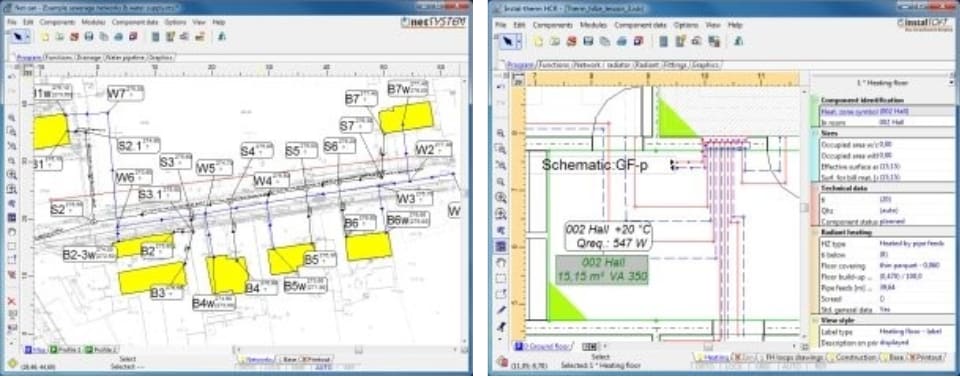Collapse the Component identification section
Viewport: 960px width, 378px height.
(x=815, y=100)
